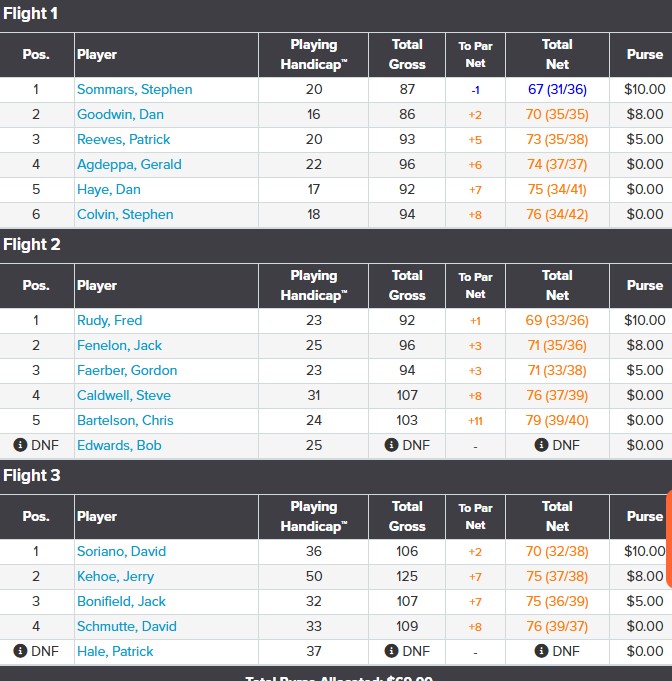Click DNF info icon in Hale's Total Gross cell
Screen dimensions: 672x681
391,651
